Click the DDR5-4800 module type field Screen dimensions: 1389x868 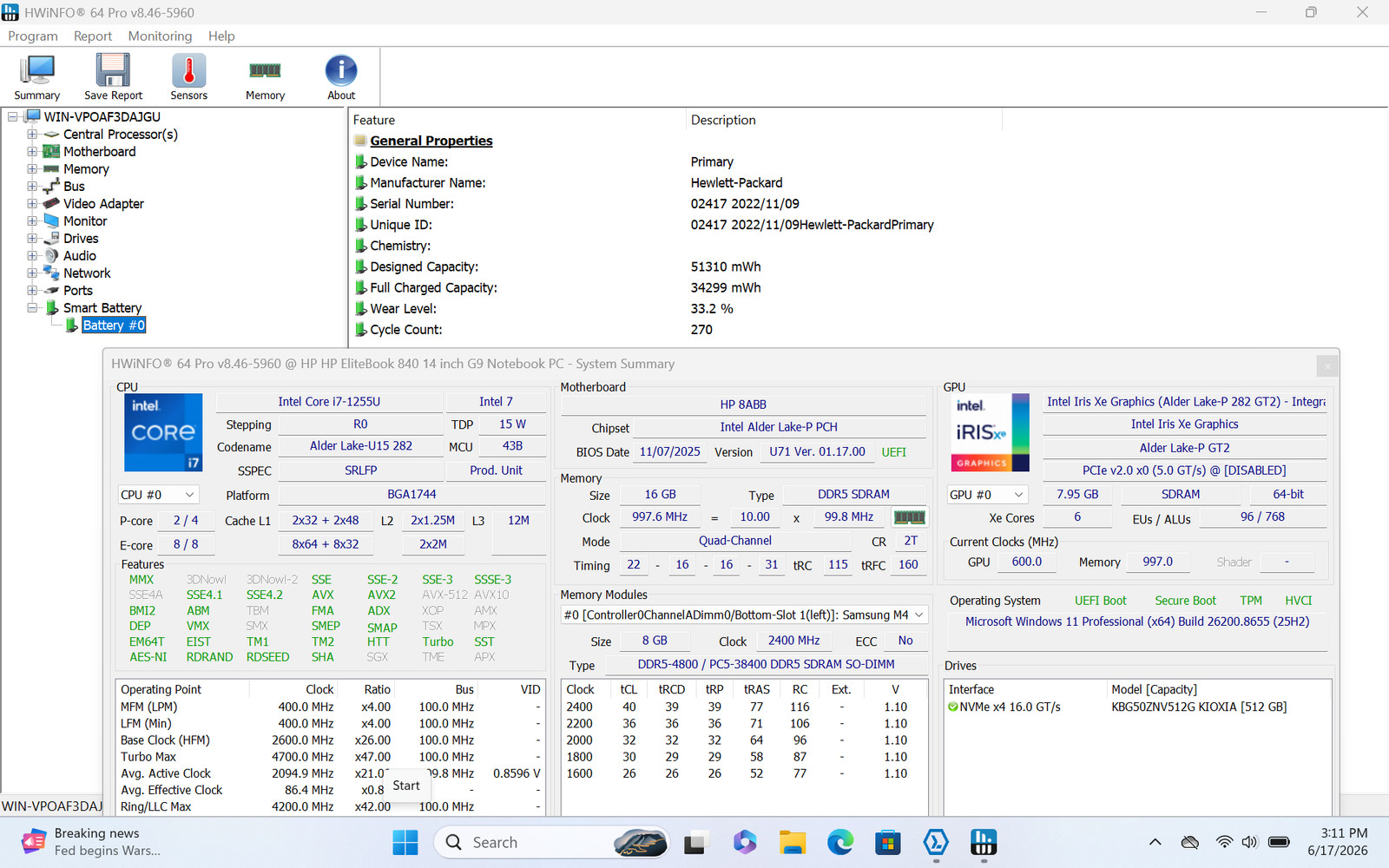tap(766, 664)
